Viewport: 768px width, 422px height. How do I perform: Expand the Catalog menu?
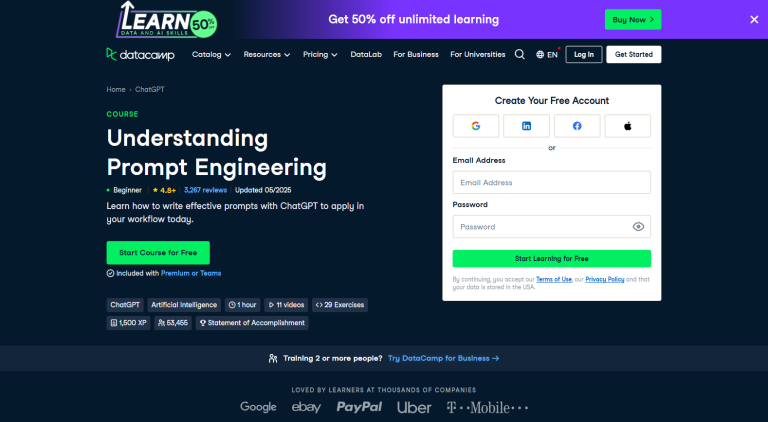point(211,54)
